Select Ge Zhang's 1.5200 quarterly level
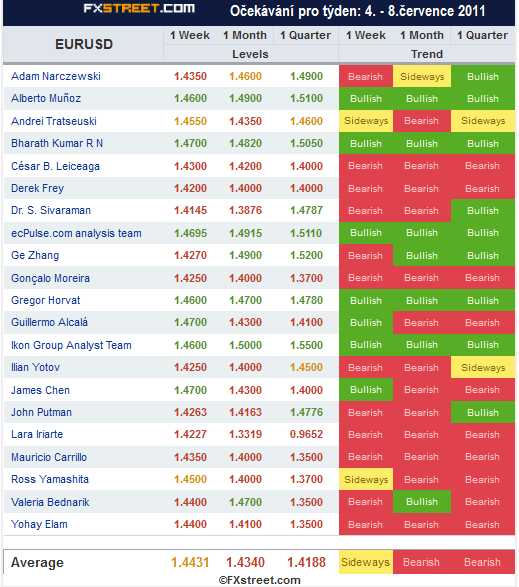519x587 pixels. (306, 255)
